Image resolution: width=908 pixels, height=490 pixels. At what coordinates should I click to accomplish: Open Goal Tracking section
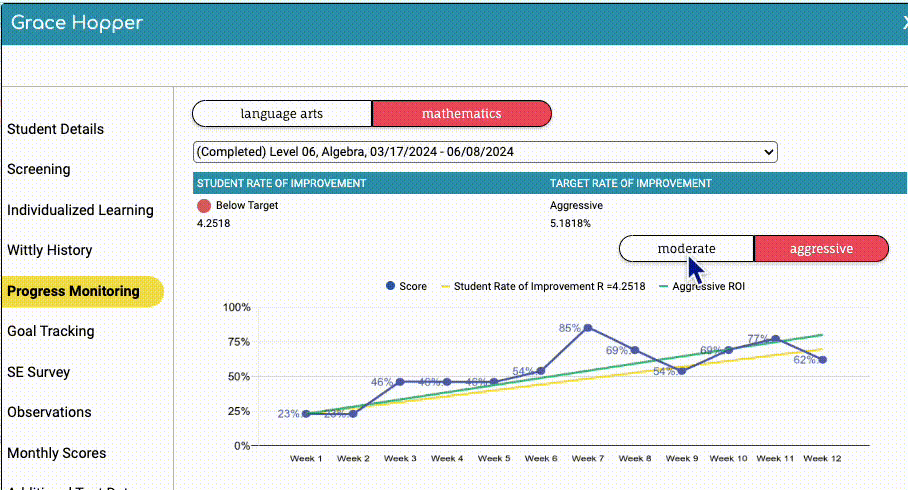51,331
